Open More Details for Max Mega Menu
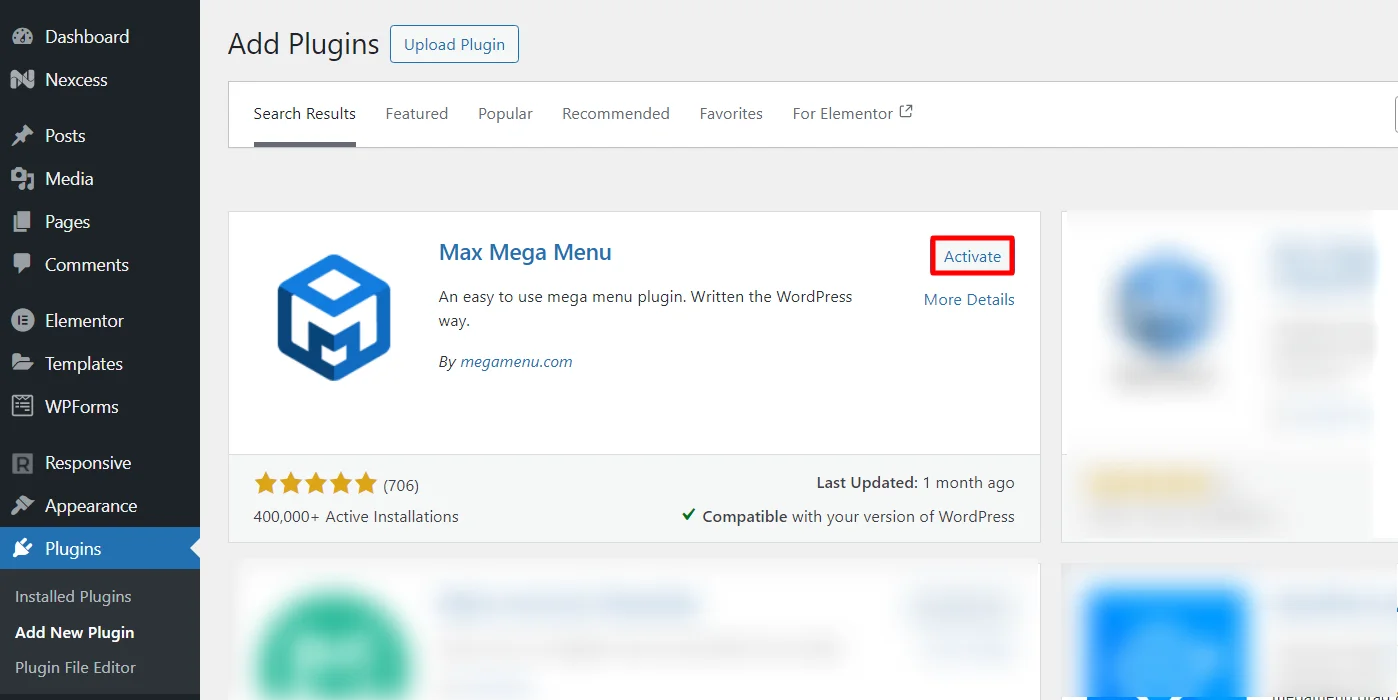1398x700 pixels. click(x=969, y=300)
